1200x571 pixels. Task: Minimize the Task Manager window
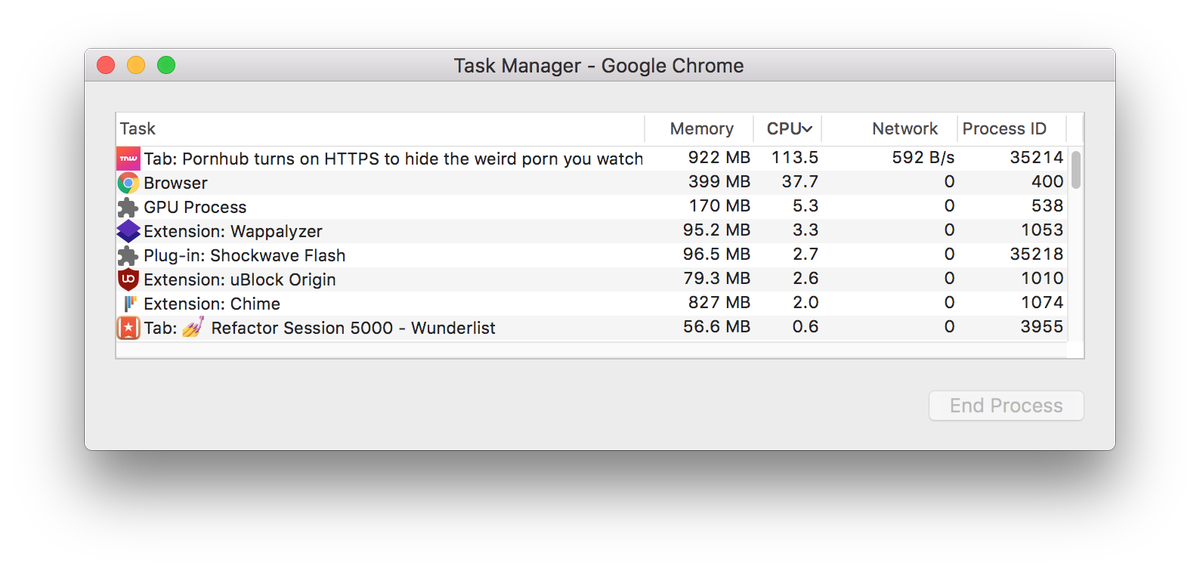click(136, 65)
